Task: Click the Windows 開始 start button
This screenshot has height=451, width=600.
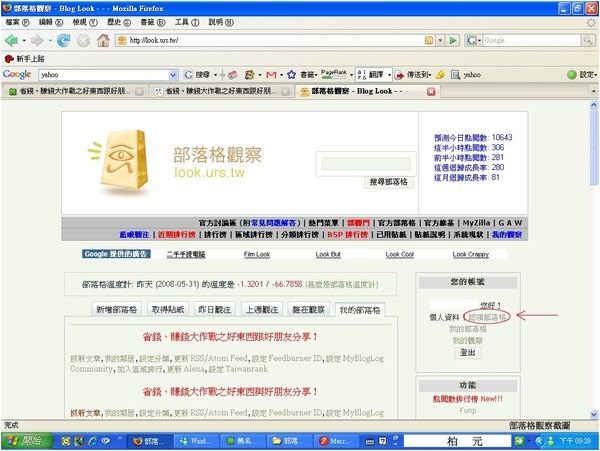Action: point(27,441)
